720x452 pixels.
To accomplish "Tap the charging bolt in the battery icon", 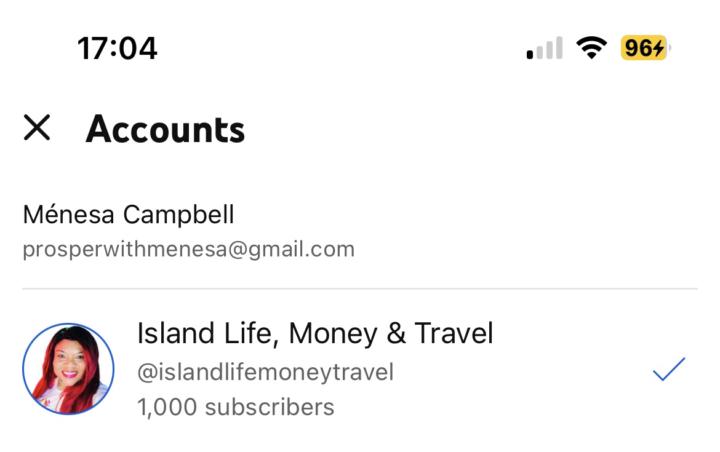I will 659,48.
